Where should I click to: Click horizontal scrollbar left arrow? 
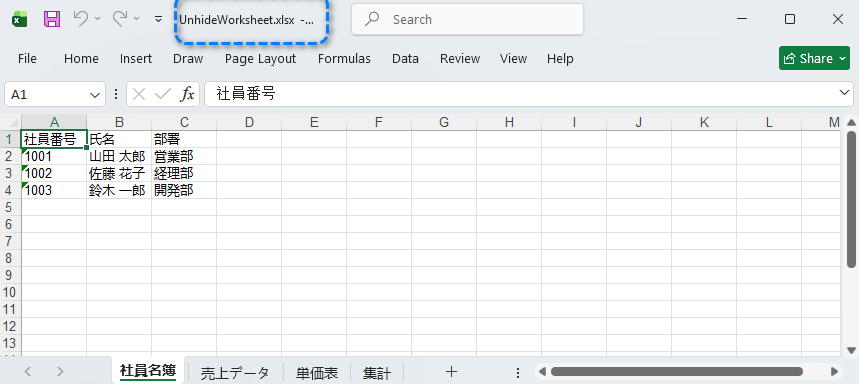click(x=542, y=372)
